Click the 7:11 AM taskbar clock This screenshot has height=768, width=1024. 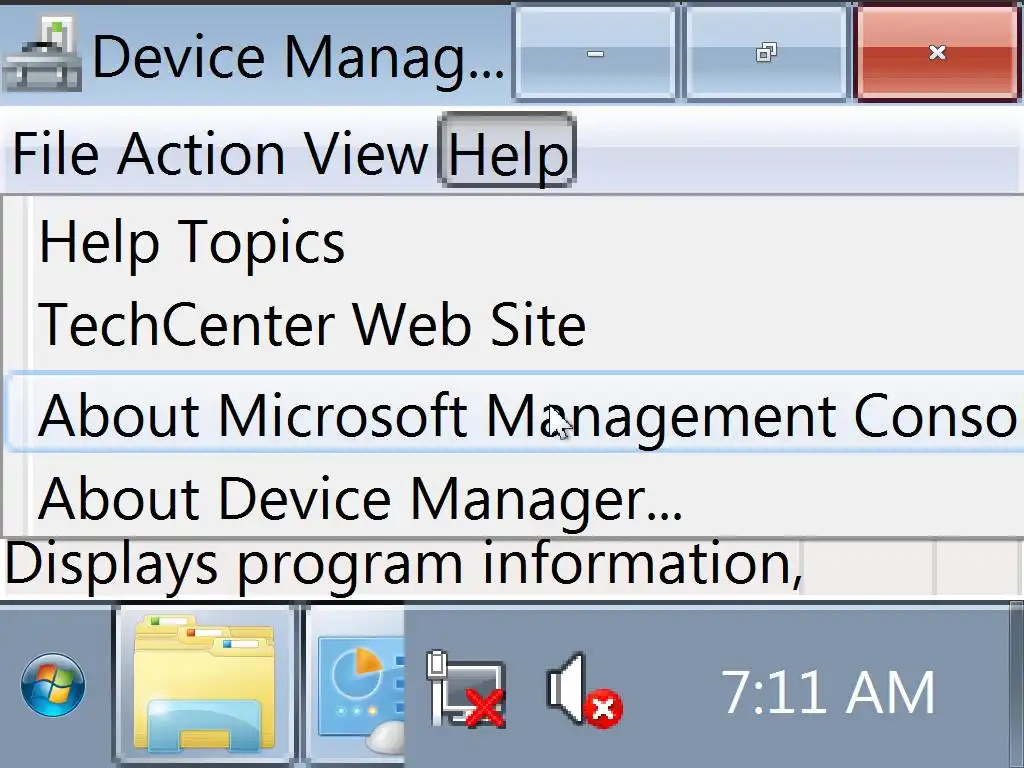pos(828,692)
